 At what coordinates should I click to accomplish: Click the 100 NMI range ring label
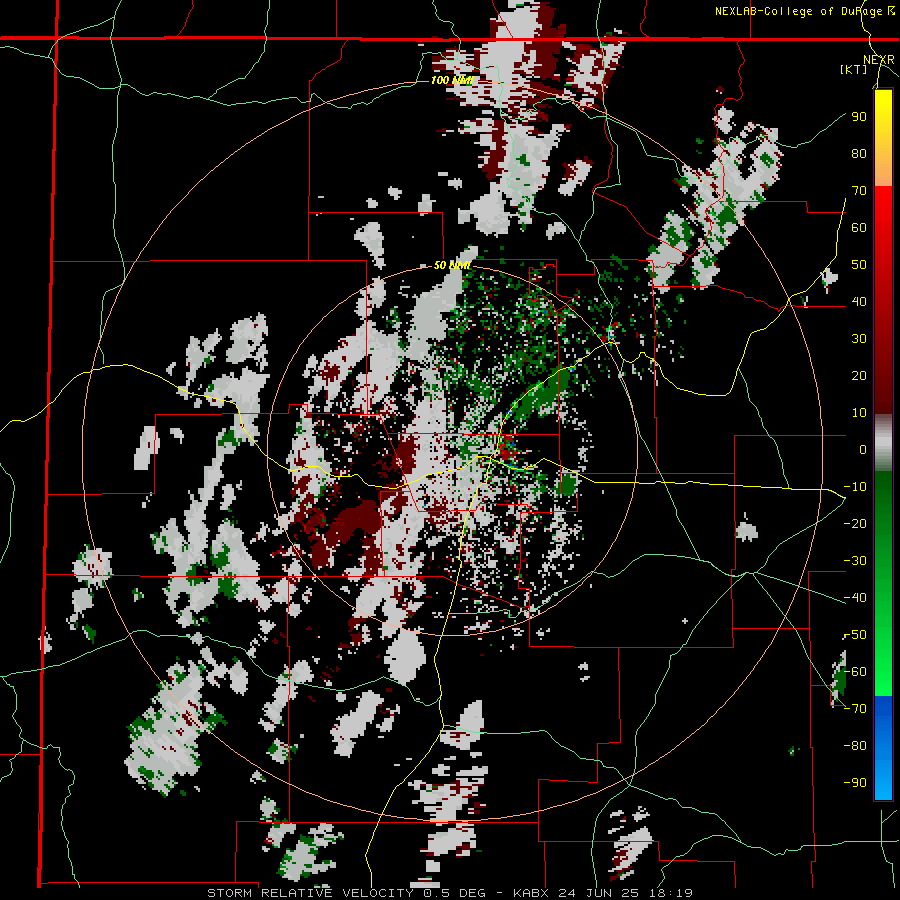point(452,80)
